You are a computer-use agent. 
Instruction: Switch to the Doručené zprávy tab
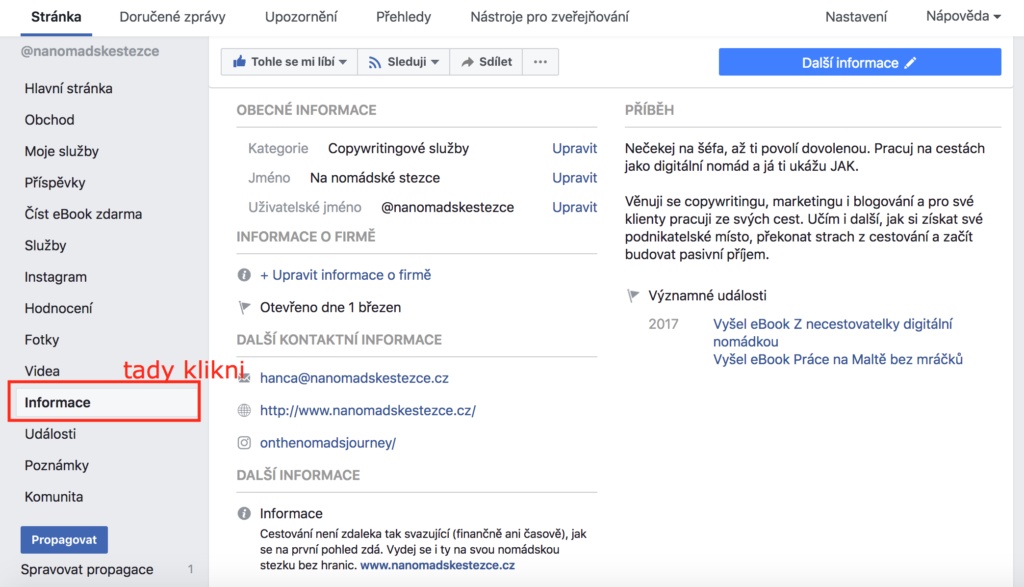172,17
